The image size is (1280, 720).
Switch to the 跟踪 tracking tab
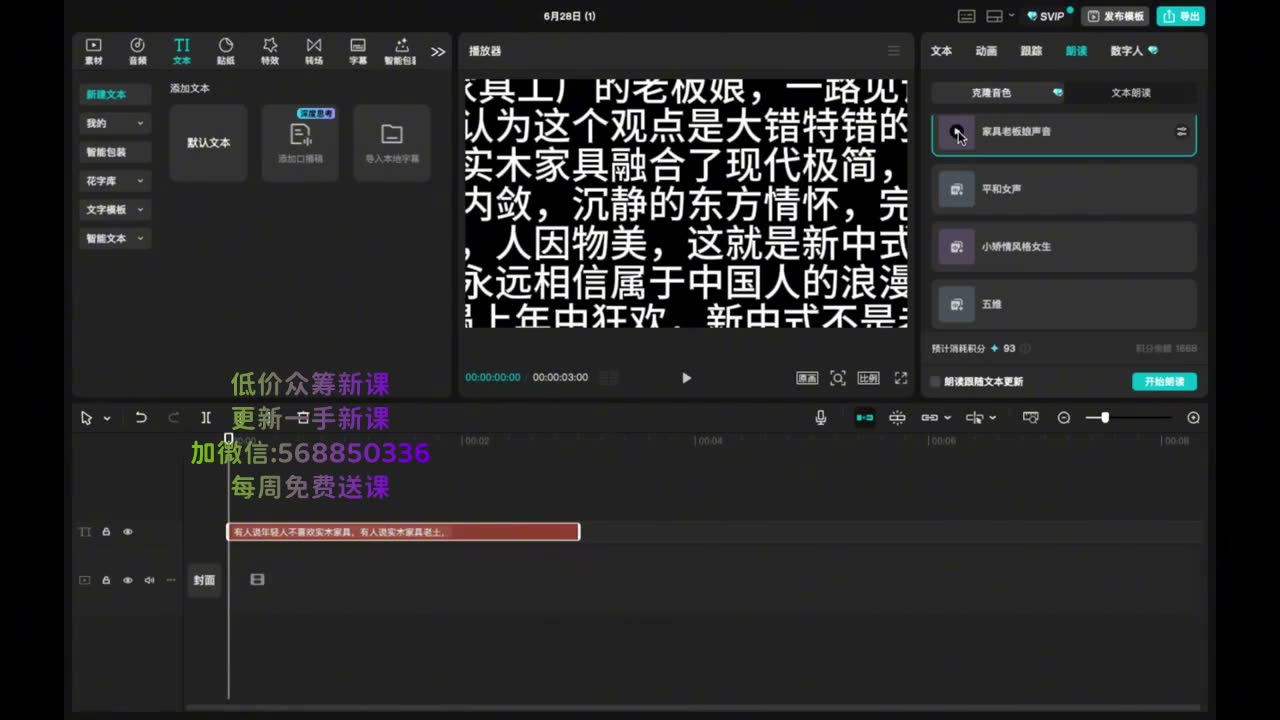point(1031,51)
